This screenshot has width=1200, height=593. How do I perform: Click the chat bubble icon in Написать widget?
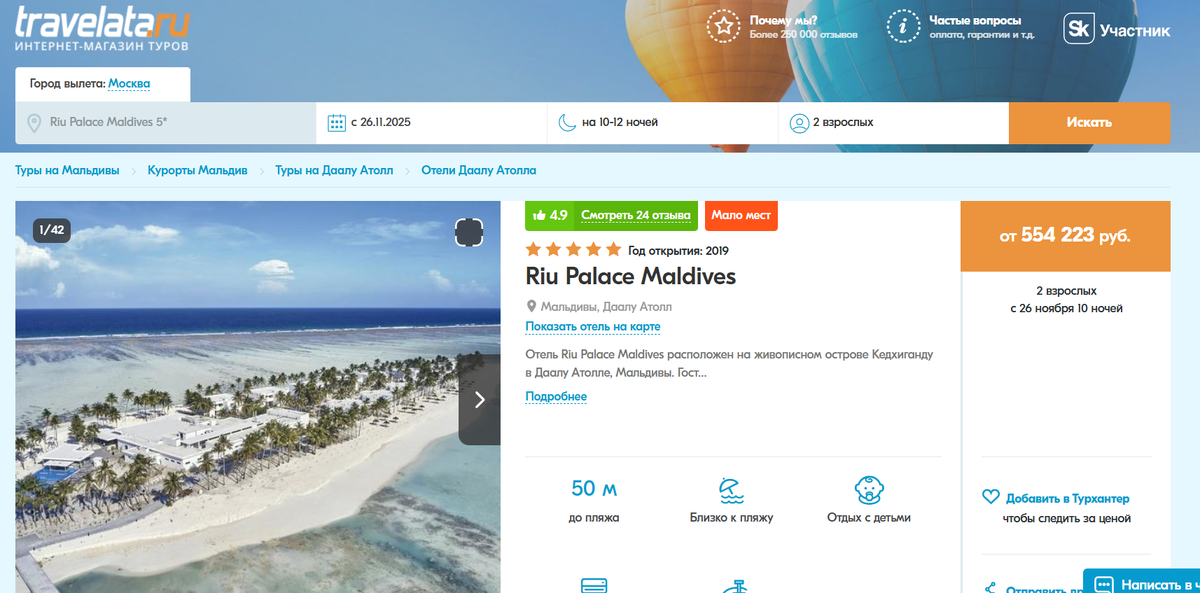(1104, 584)
